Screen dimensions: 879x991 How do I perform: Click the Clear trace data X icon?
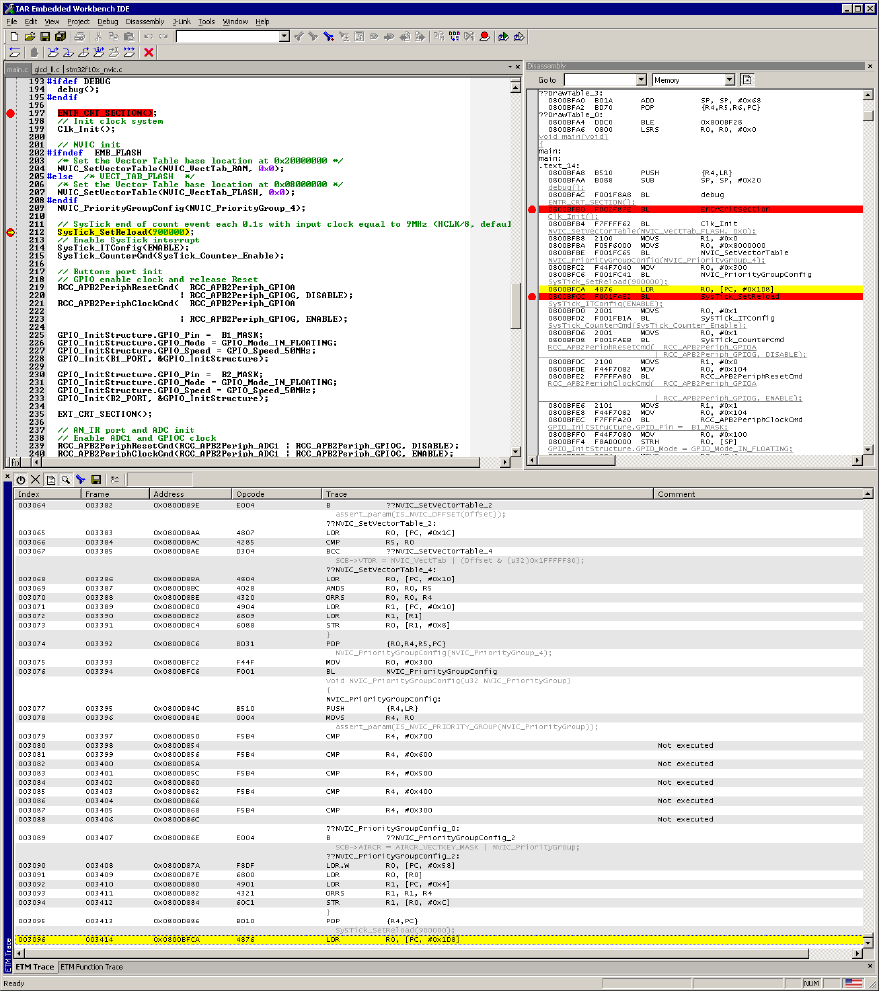coord(36,480)
